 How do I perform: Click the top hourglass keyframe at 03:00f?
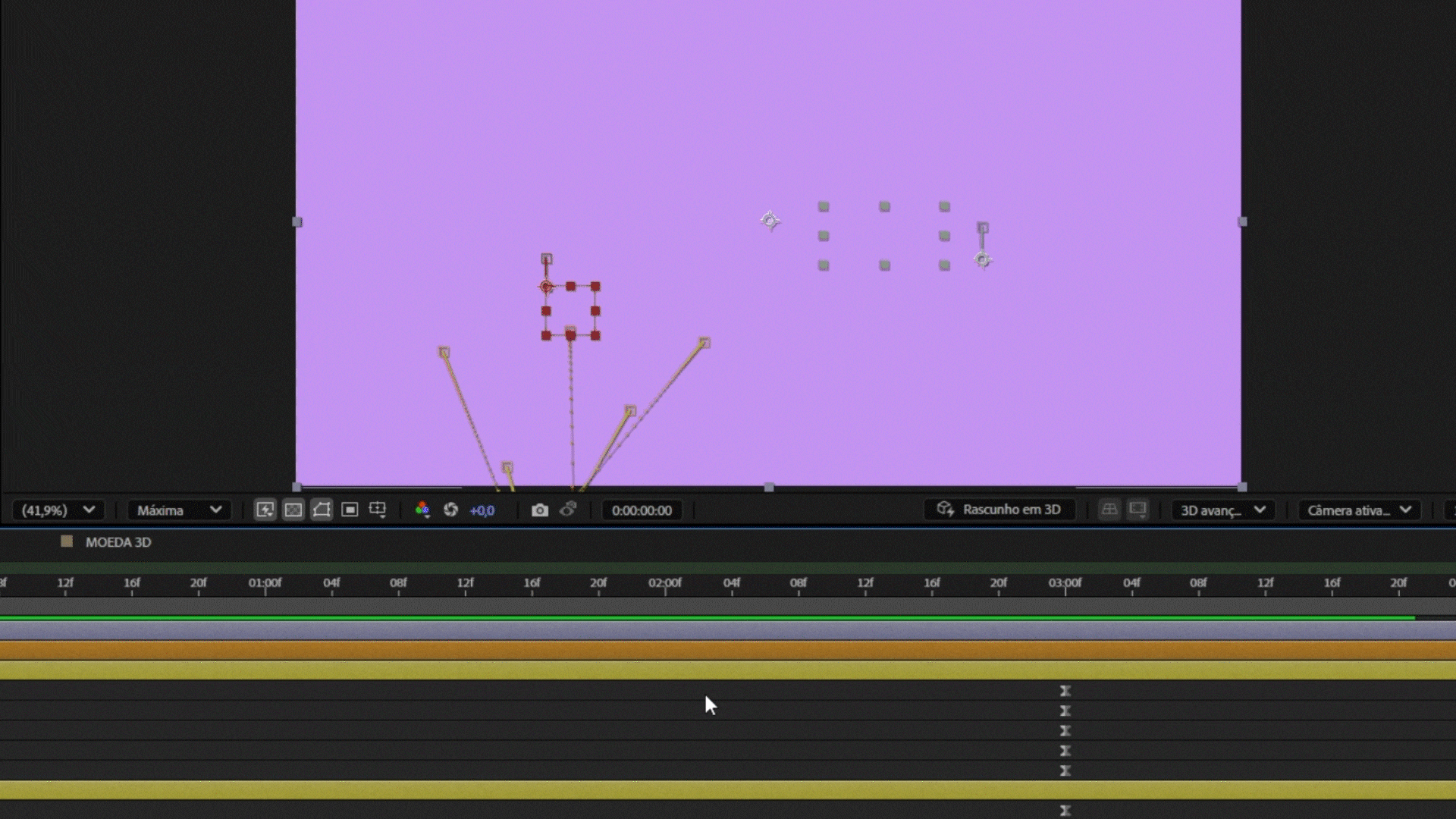1065,691
